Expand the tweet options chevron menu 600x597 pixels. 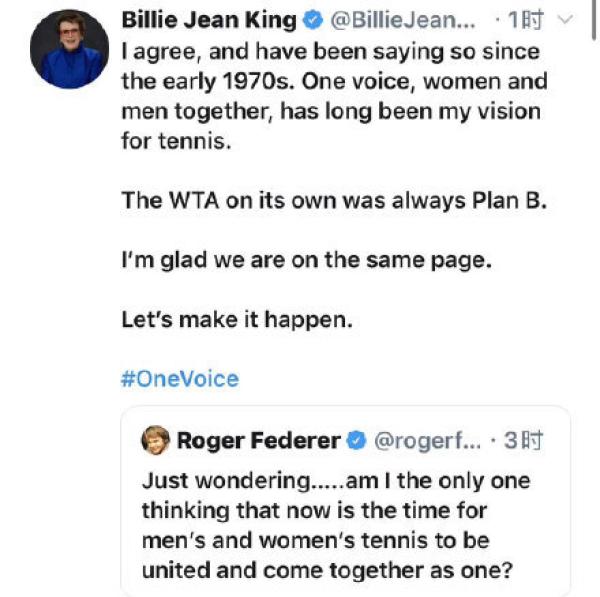(565, 20)
